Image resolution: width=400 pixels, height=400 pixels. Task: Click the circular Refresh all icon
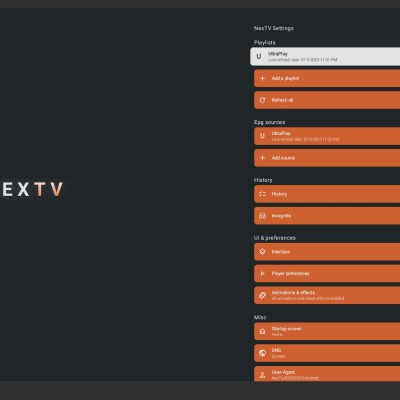pyautogui.click(x=262, y=100)
